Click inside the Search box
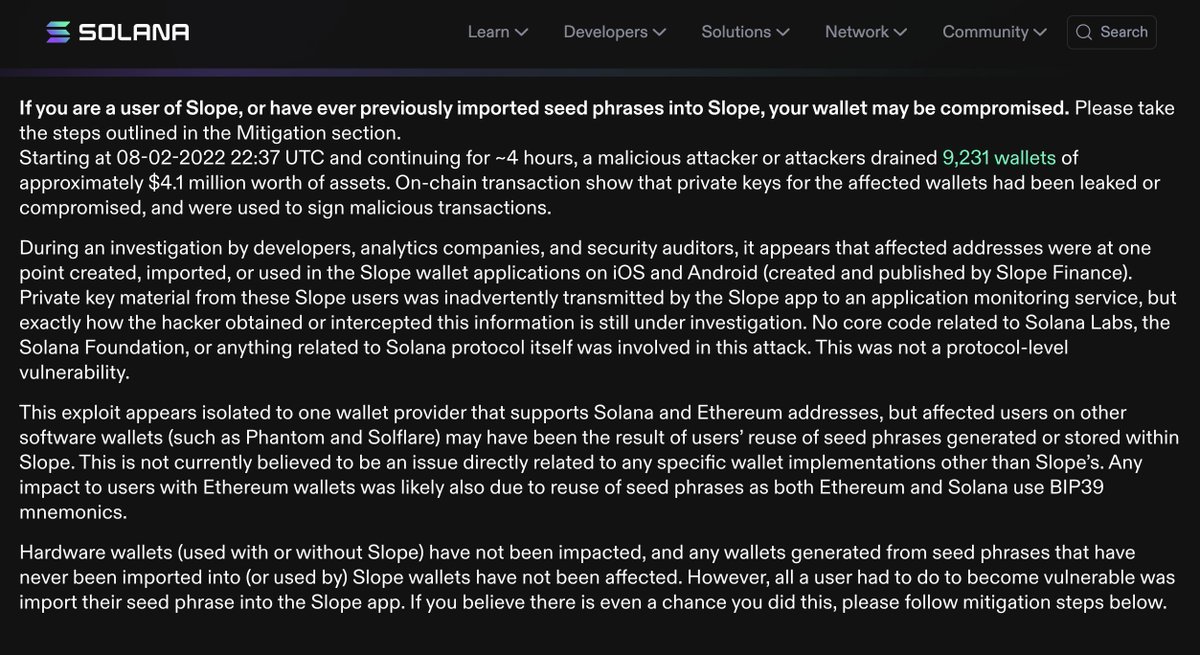Screen dimensions: 1200x655 click(1112, 32)
